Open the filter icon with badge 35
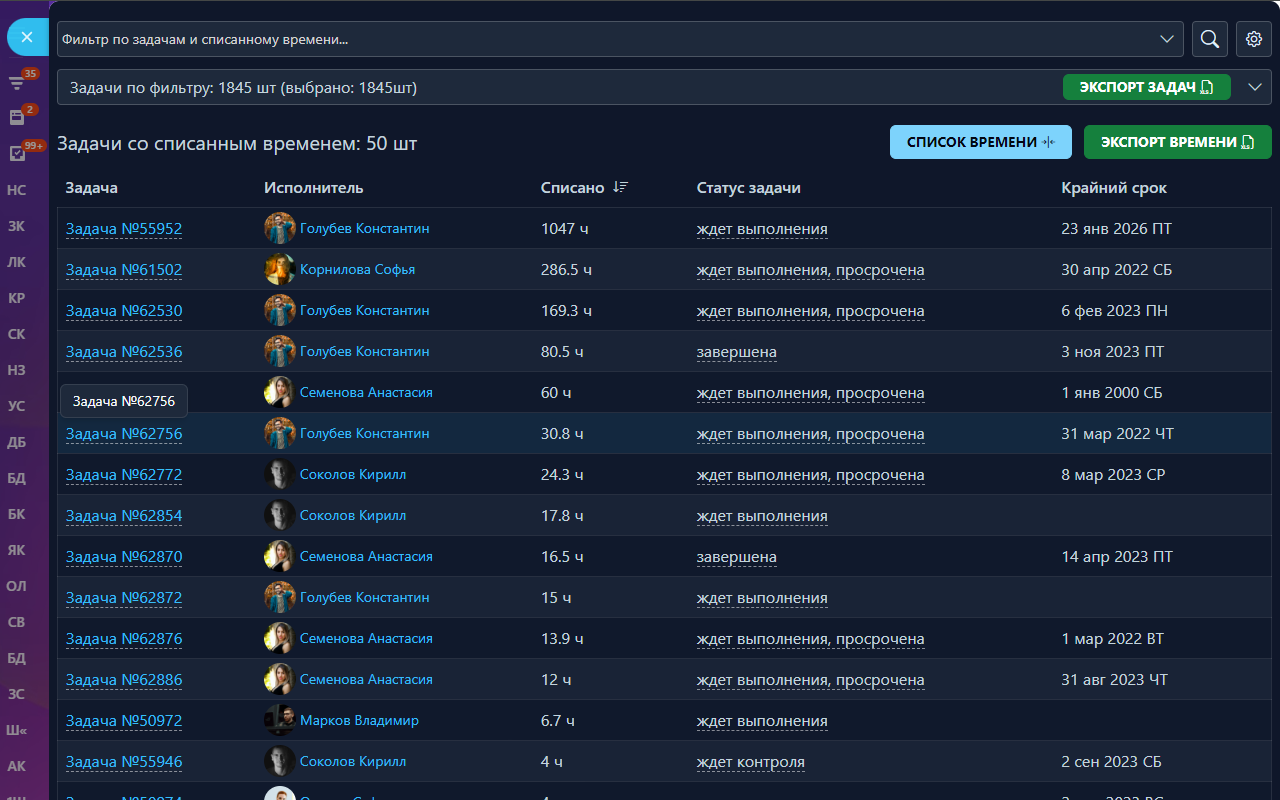This screenshot has height=800, width=1280. tap(16, 83)
